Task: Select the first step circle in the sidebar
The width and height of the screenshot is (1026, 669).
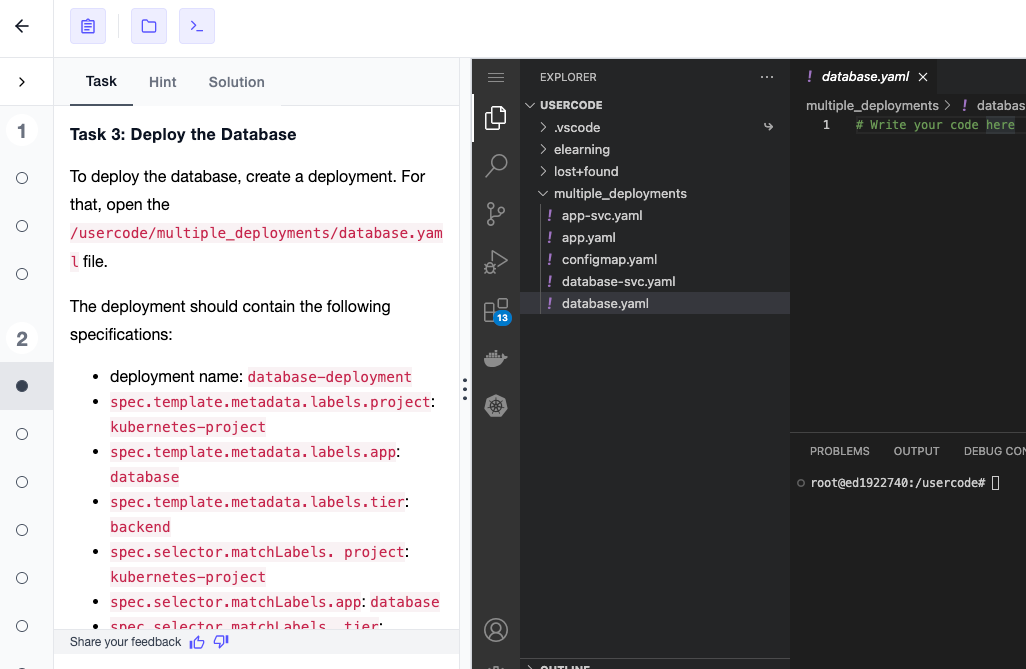Action: pyautogui.click(x=21, y=178)
